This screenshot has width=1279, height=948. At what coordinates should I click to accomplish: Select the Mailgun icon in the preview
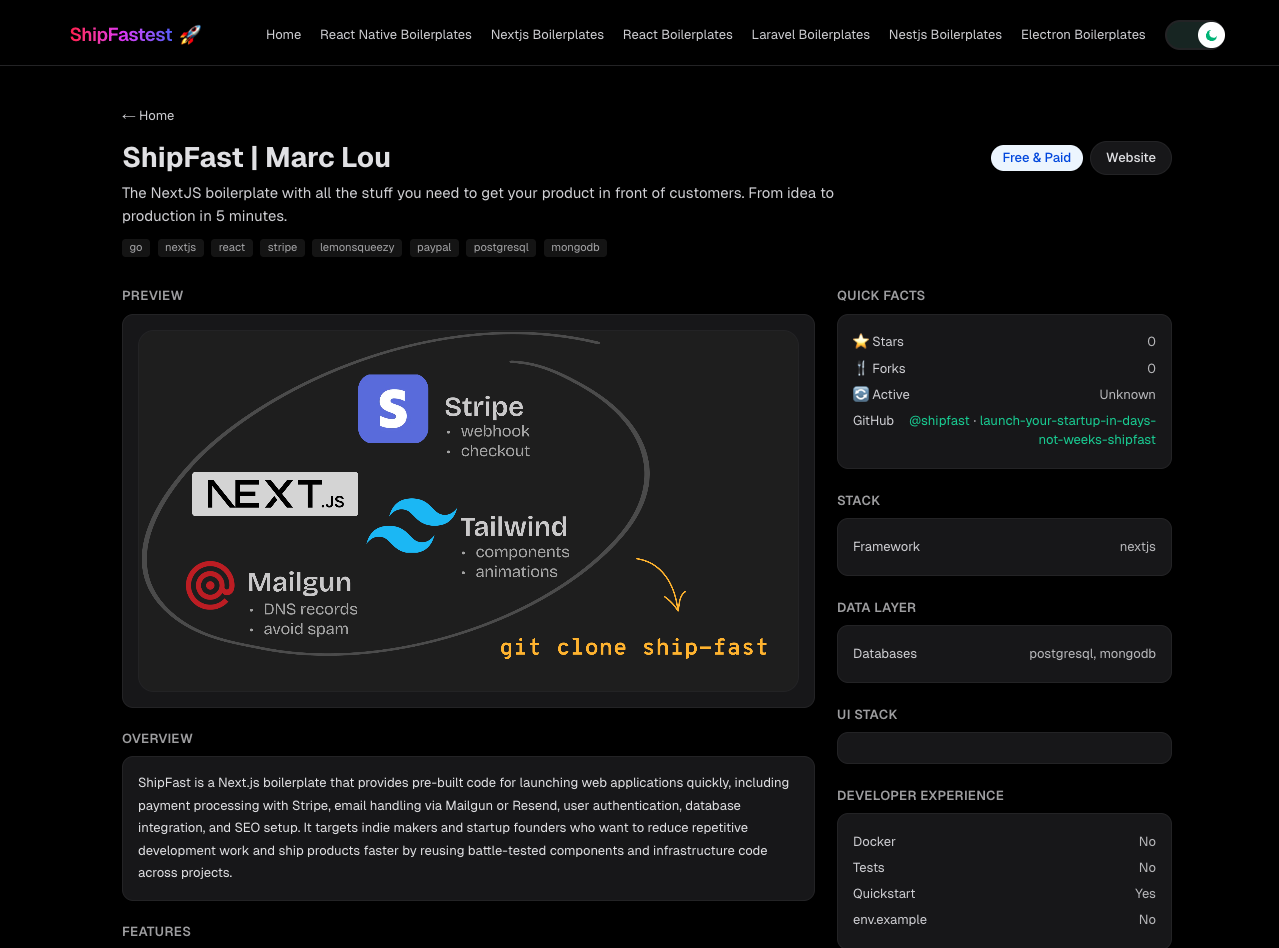coord(210,586)
